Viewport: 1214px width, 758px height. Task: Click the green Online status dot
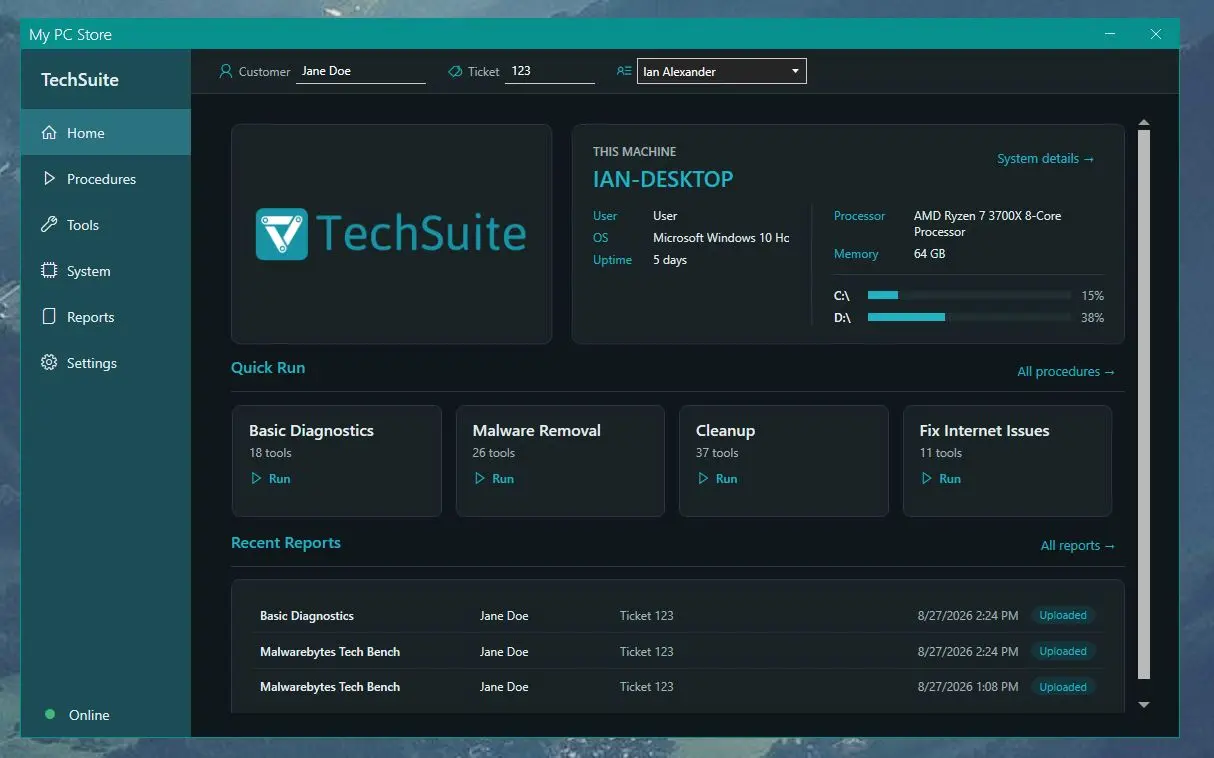coord(50,714)
